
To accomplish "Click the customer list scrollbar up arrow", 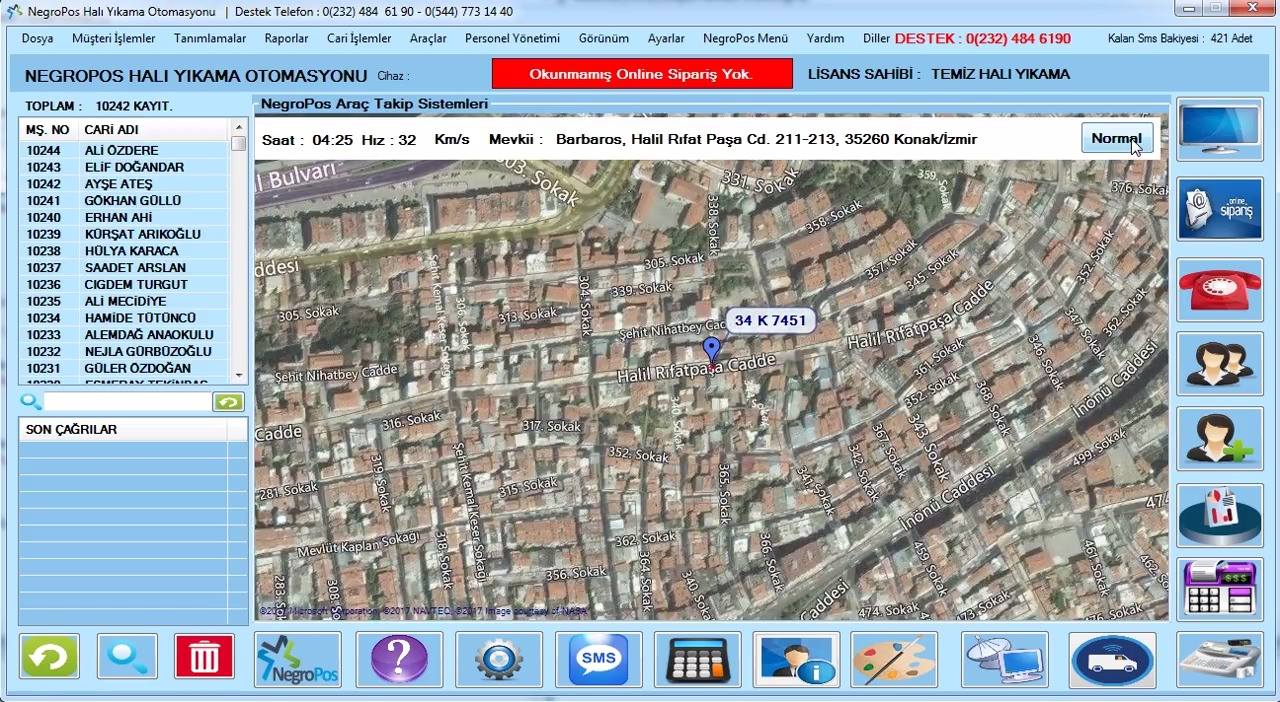I will 238,127.
